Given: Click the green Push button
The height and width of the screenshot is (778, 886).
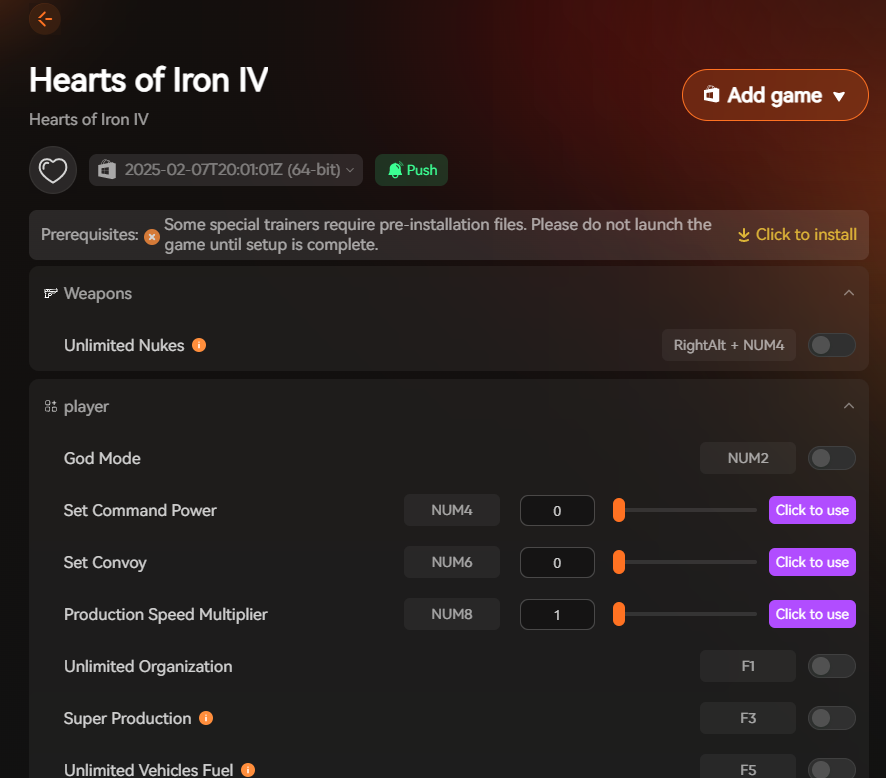Looking at the screenshot, I should point(411,170).
